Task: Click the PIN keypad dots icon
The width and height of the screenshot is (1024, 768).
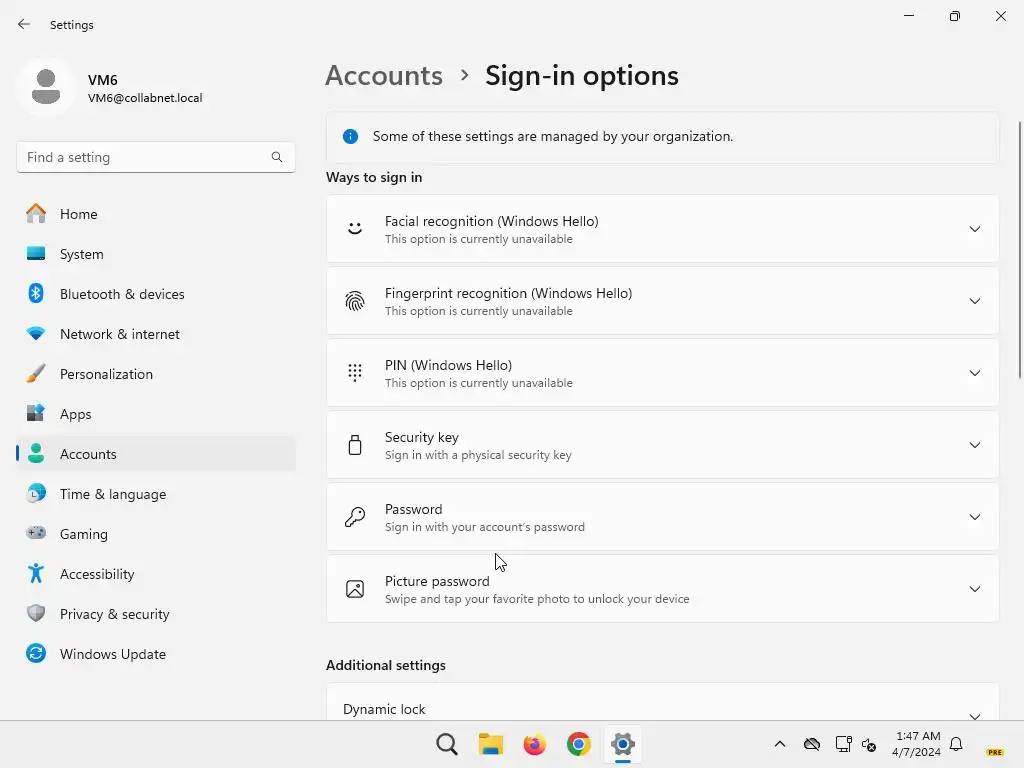Action: point(355,373)
